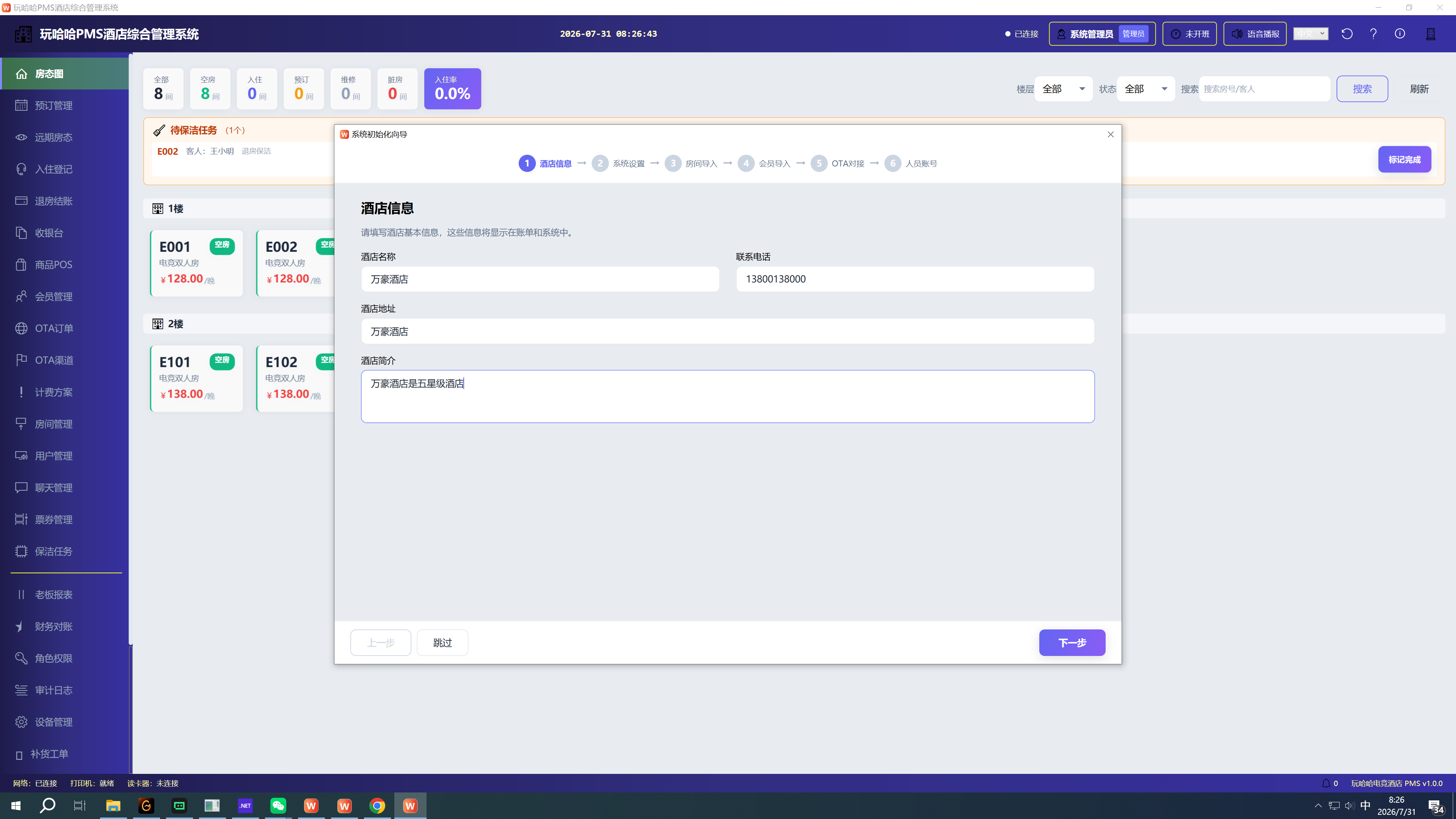The height and width of the screenshot is (819, 1456).
Task: Open 房态图 from the sidebar
Action: (x=64, y=74)
